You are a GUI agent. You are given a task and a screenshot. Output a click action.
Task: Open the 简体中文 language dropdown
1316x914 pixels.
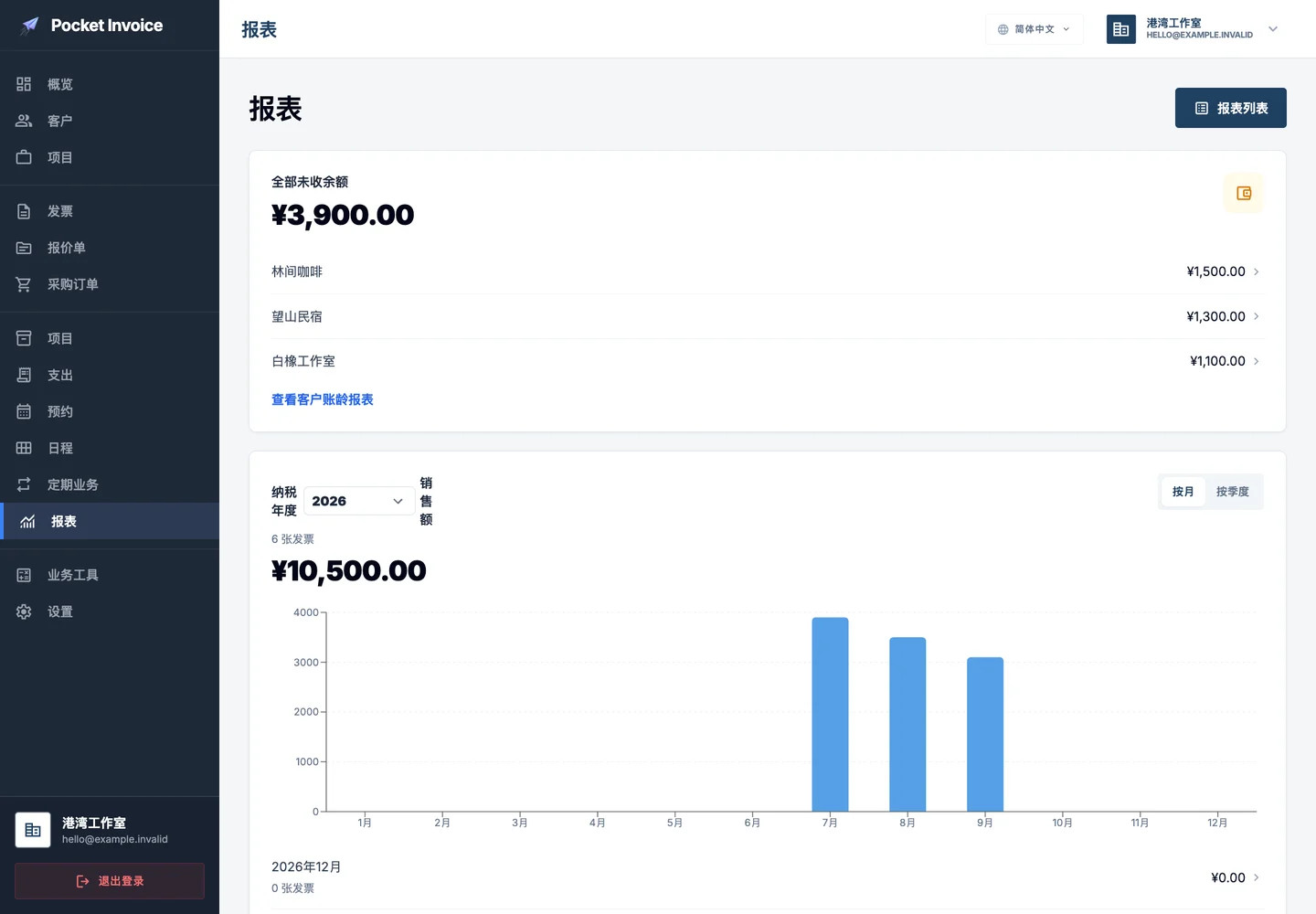1035,29
